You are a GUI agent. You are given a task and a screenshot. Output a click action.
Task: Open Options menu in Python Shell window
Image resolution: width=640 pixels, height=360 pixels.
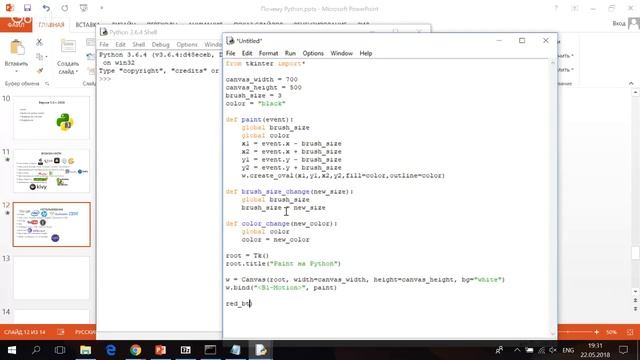coord(187,44)
